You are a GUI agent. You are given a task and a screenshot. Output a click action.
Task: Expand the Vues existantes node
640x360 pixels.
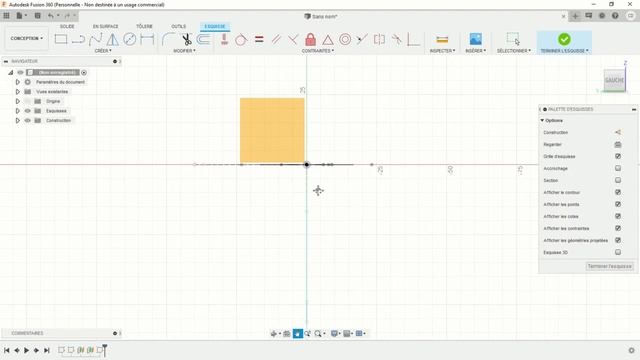coord(18,92)
